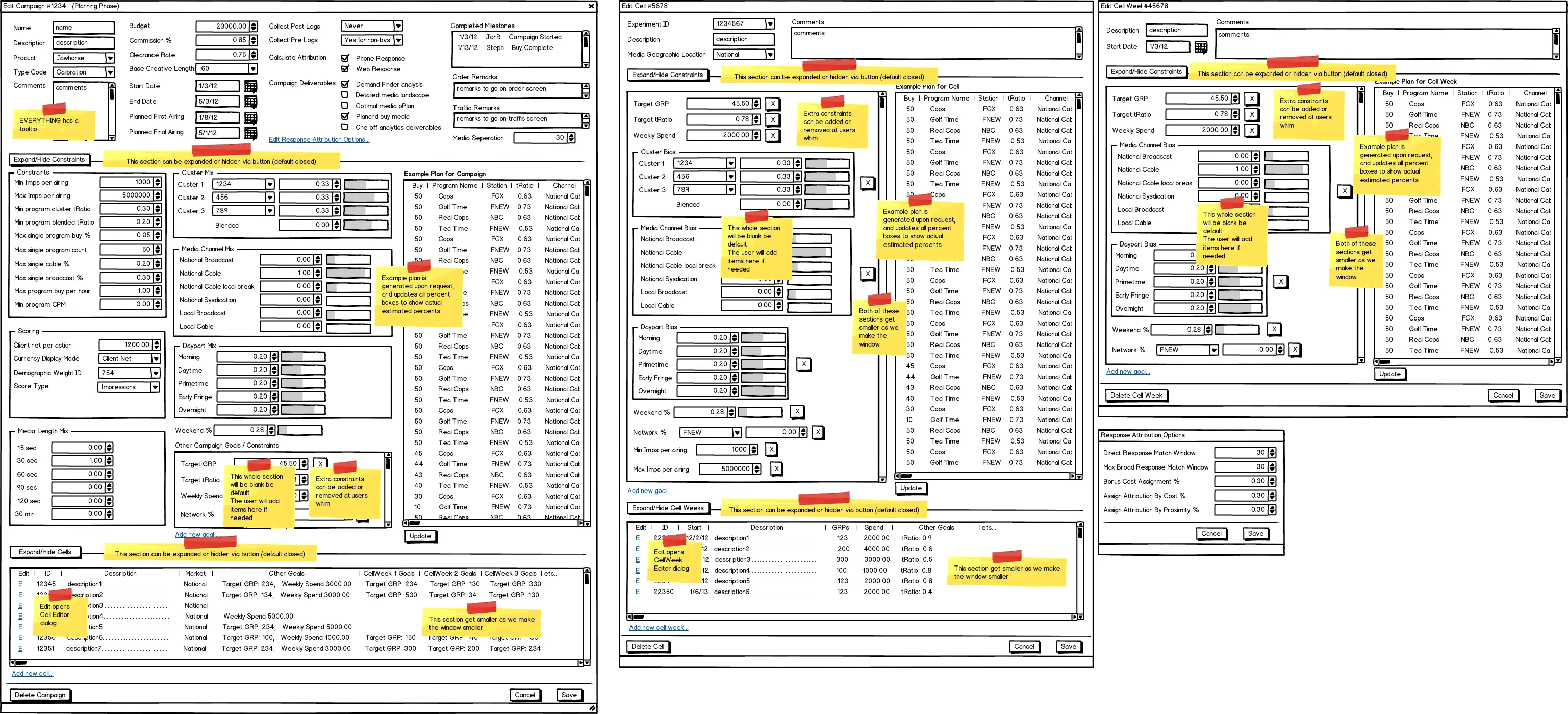Adjust the Morning Daypart Bias slider in Edit Cell
Image resolution: width=1568 pixels, height=714 pixels.
pyautogui.click(x=763, y=337)
